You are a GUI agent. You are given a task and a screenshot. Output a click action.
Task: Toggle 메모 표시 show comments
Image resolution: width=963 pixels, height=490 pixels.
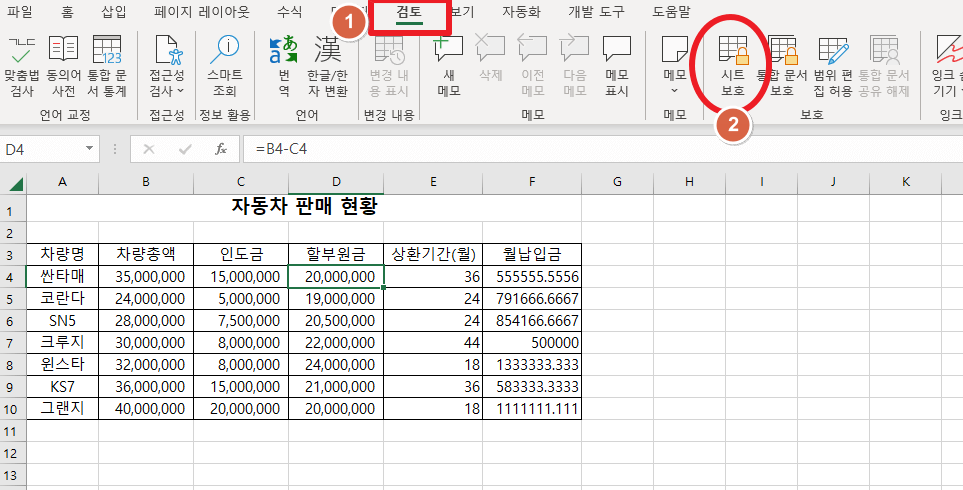point(617,66)
